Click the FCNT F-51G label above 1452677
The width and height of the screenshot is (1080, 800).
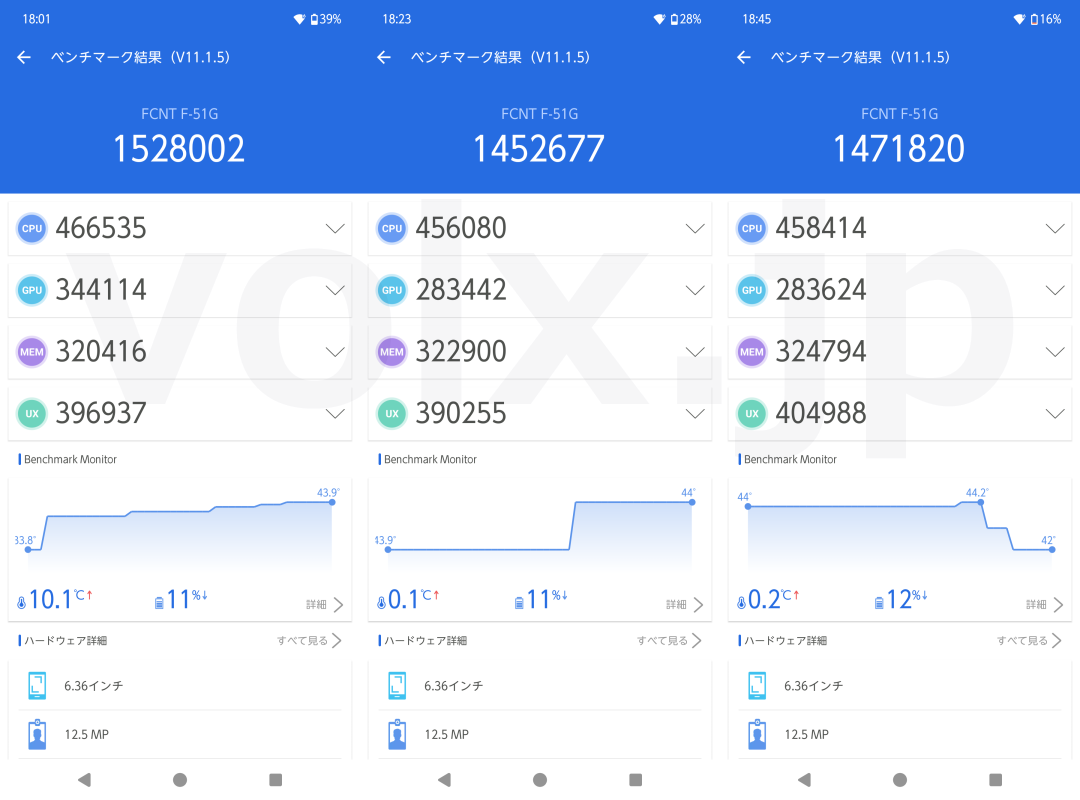(539, 114)
